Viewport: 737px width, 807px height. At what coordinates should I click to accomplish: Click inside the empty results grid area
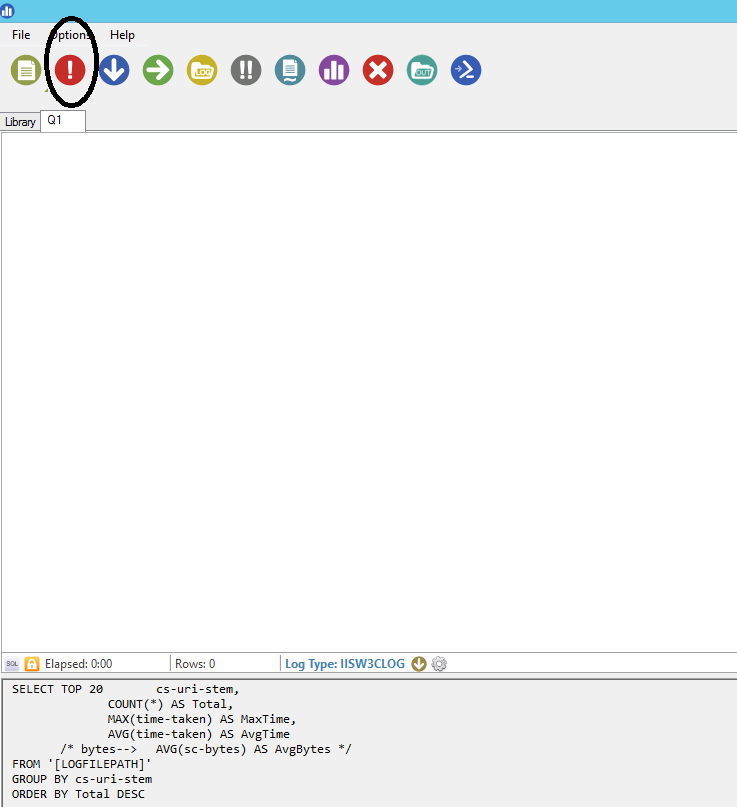(369, 392)
